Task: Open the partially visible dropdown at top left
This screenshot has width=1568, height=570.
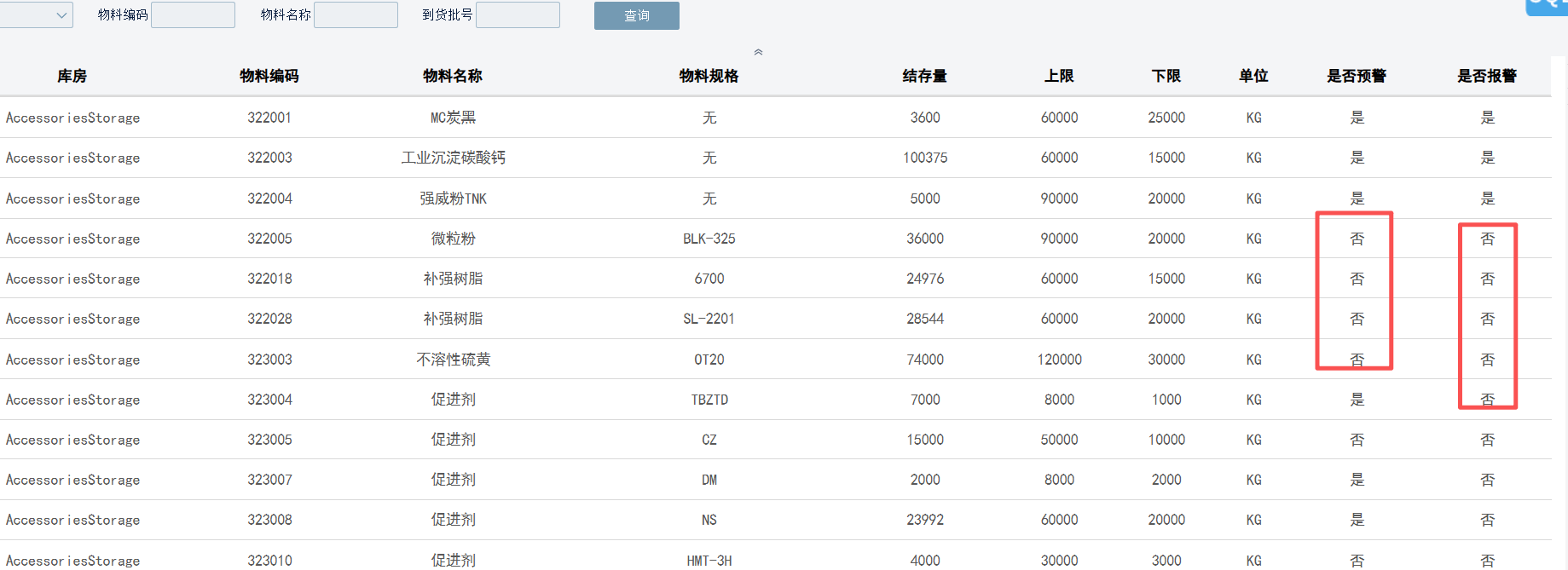Action: point(36,14)
